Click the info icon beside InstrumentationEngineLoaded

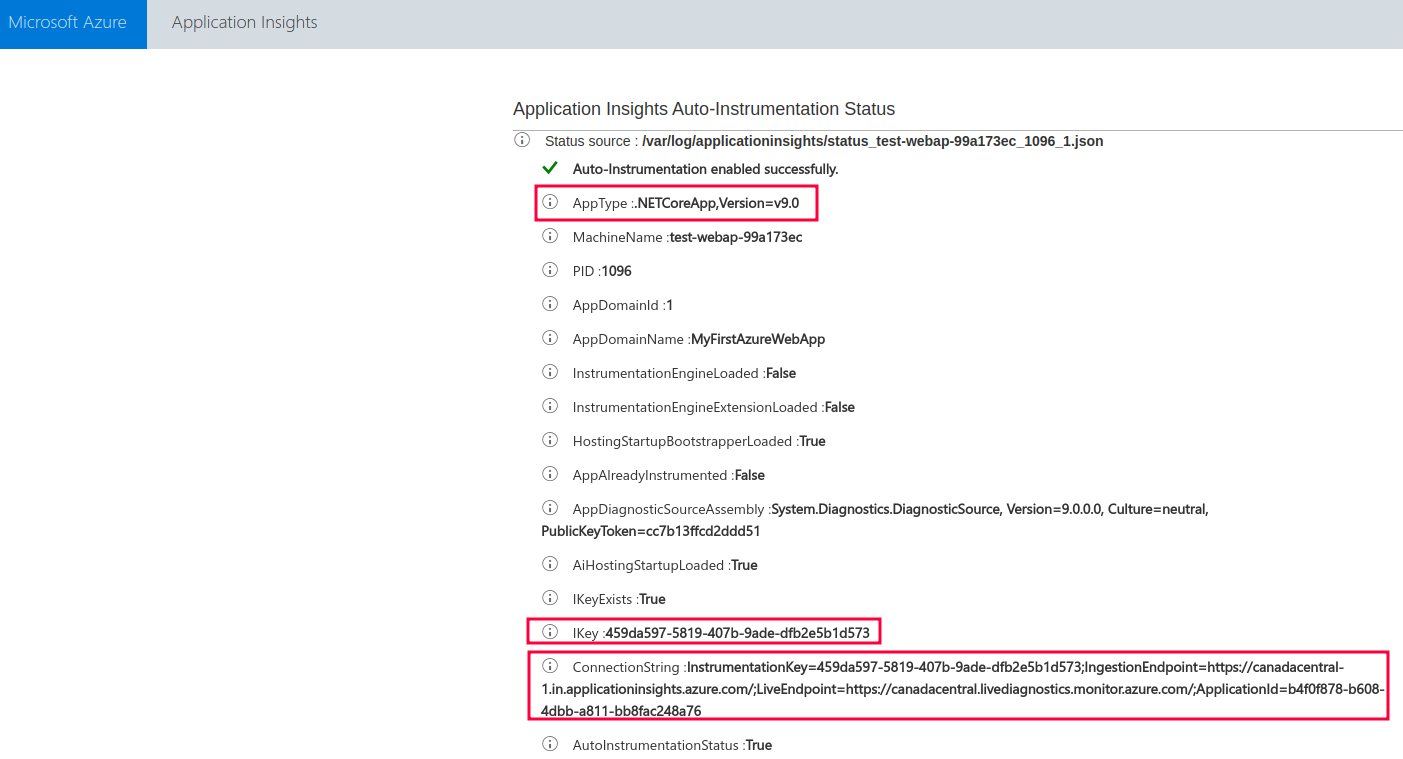pyautogui.click(x=549, y=372)
